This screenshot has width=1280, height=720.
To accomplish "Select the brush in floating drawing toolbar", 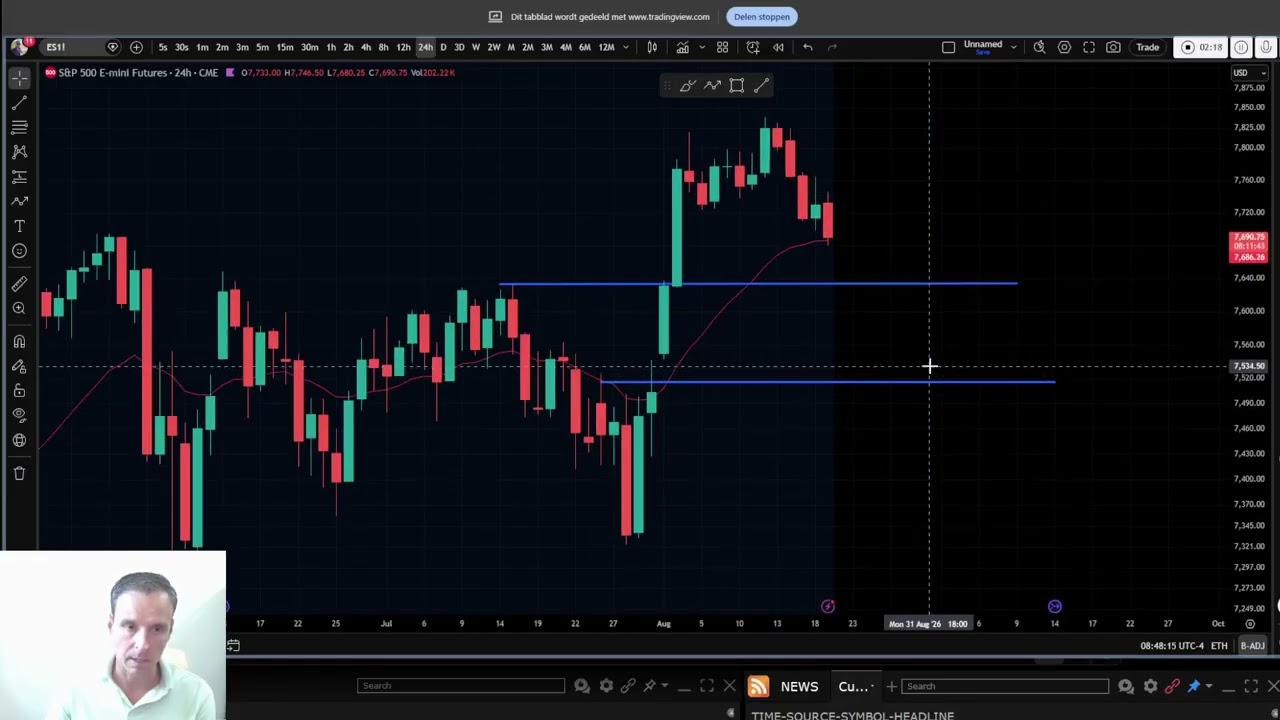I will (687, 86).
